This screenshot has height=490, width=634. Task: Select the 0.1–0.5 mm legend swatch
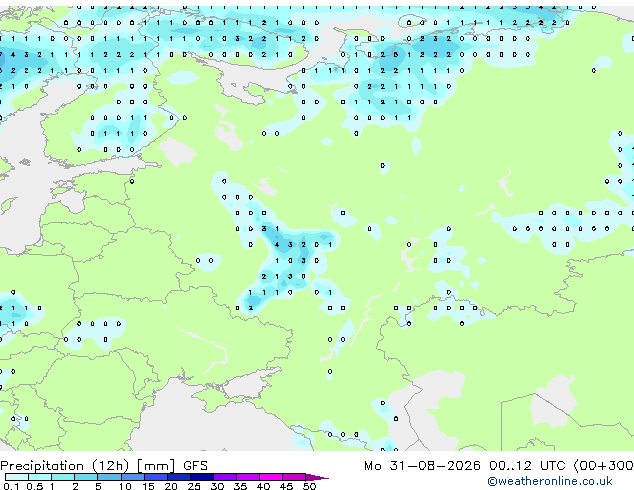click(x=17, y=477)
